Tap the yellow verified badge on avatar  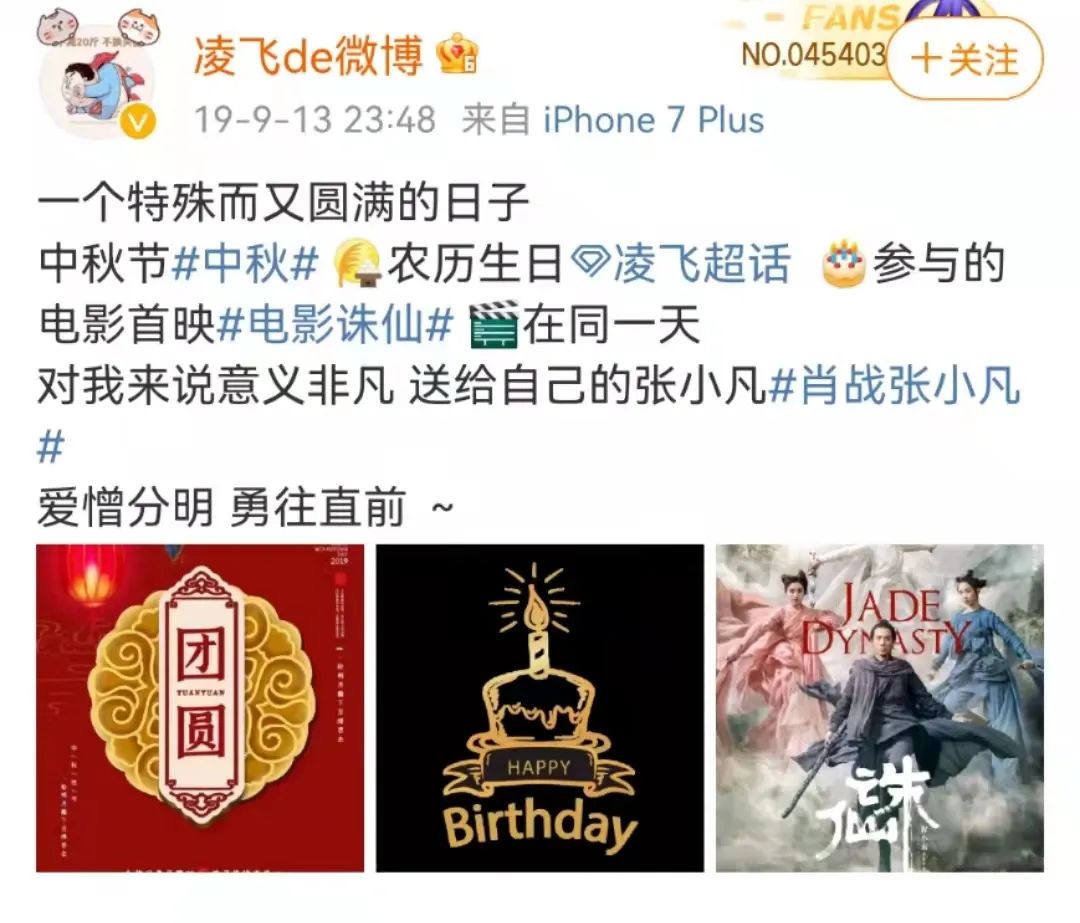pos(138,123)
